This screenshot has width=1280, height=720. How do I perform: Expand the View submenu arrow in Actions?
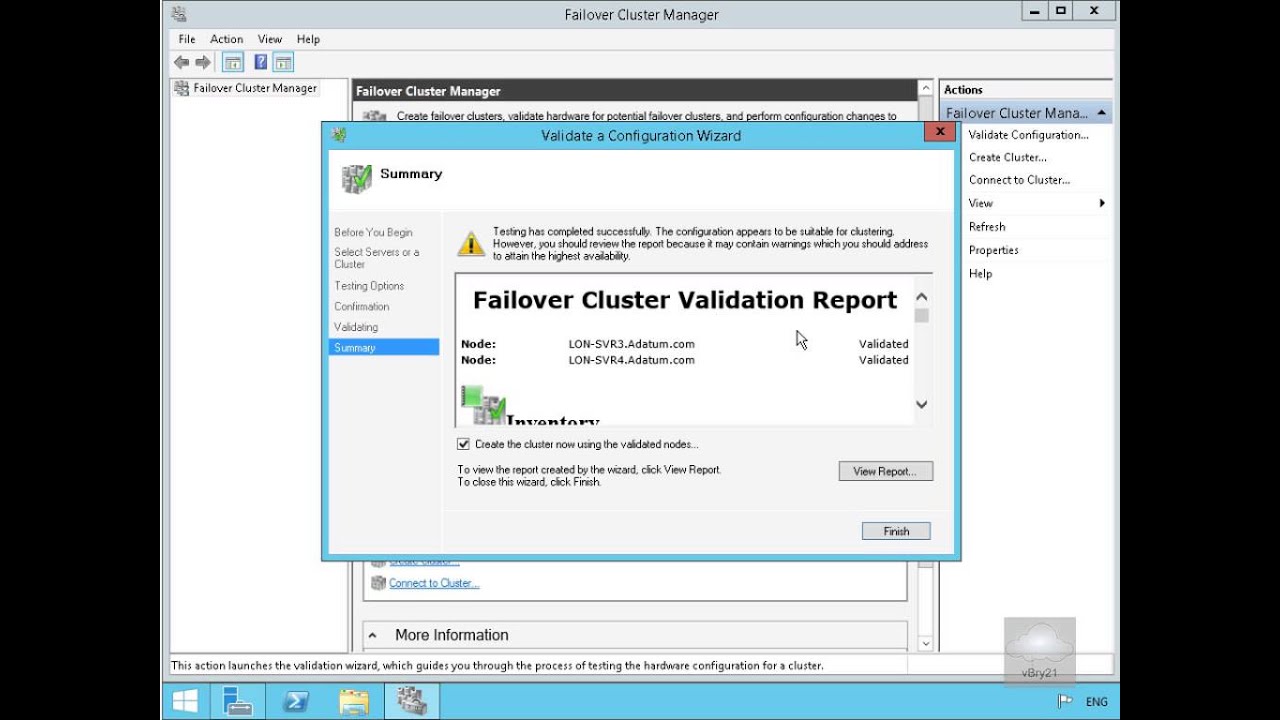point(1102,203)
